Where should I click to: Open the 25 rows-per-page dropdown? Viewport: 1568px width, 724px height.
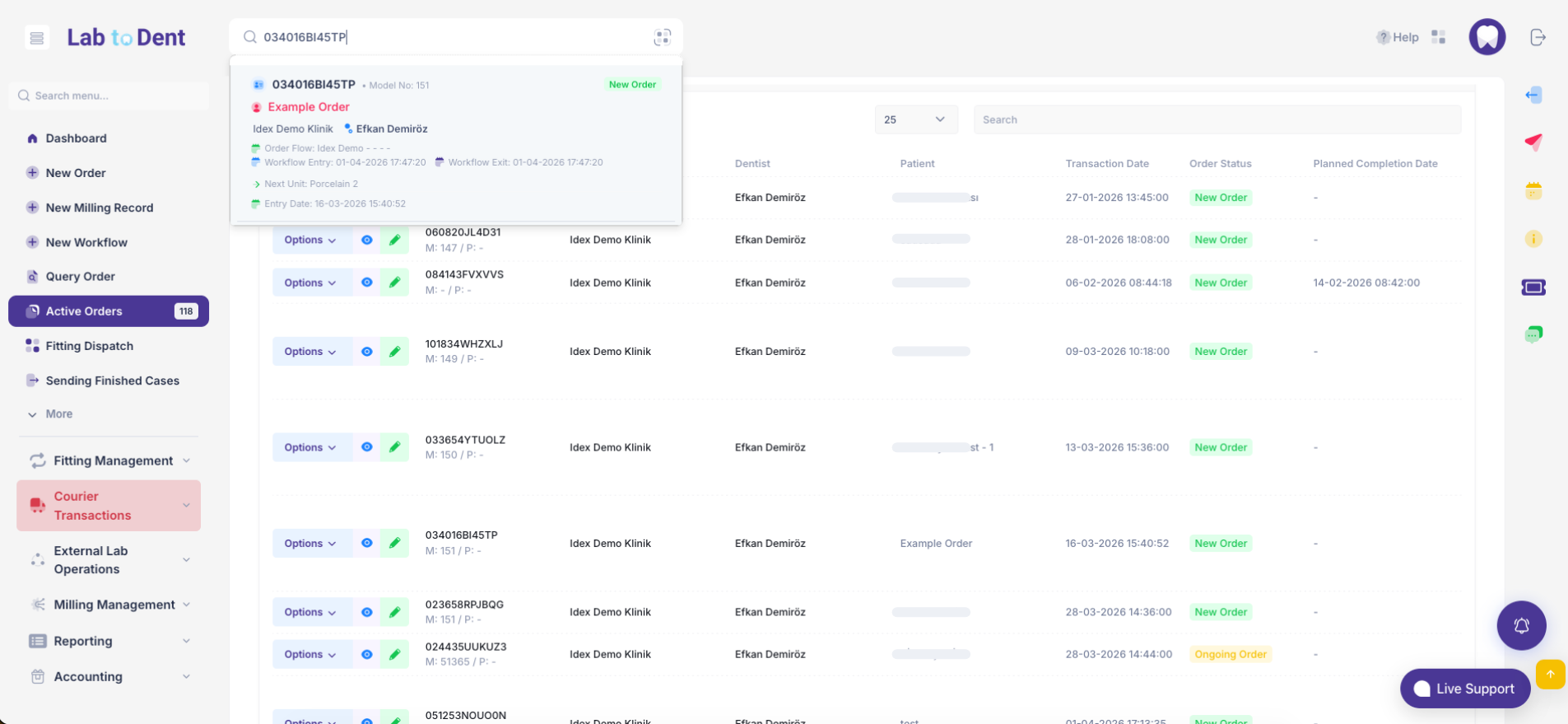915,119
